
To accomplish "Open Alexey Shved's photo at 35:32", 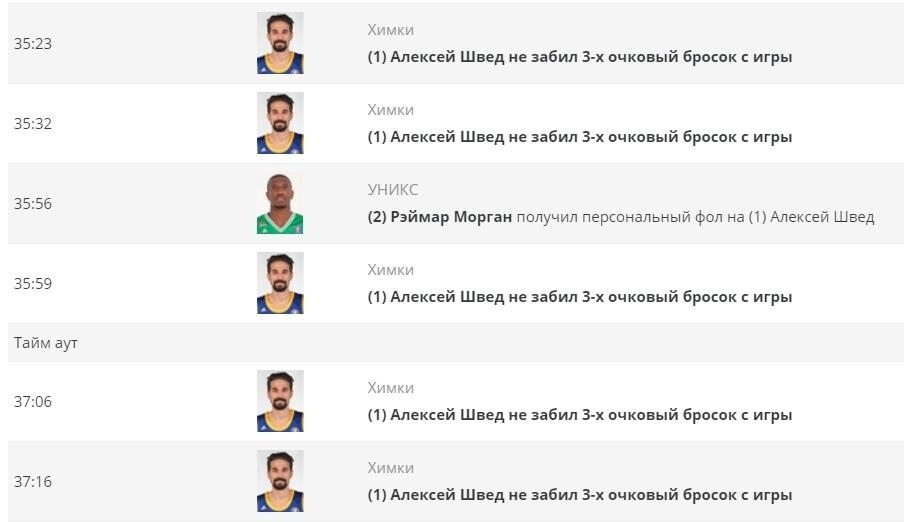I will [280, 123].
